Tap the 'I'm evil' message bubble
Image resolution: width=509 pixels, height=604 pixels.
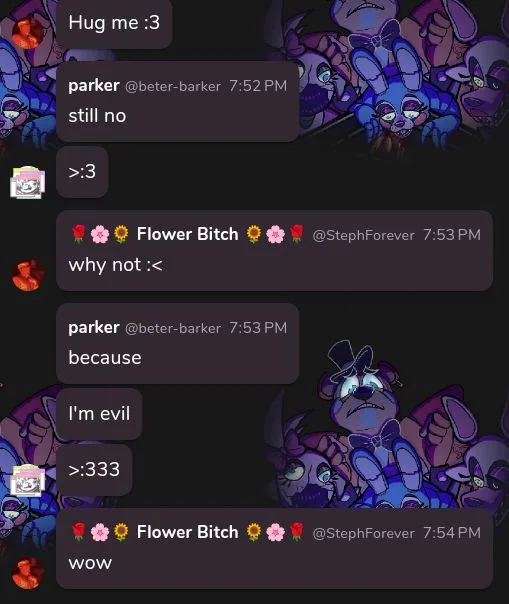pos(99,414)
